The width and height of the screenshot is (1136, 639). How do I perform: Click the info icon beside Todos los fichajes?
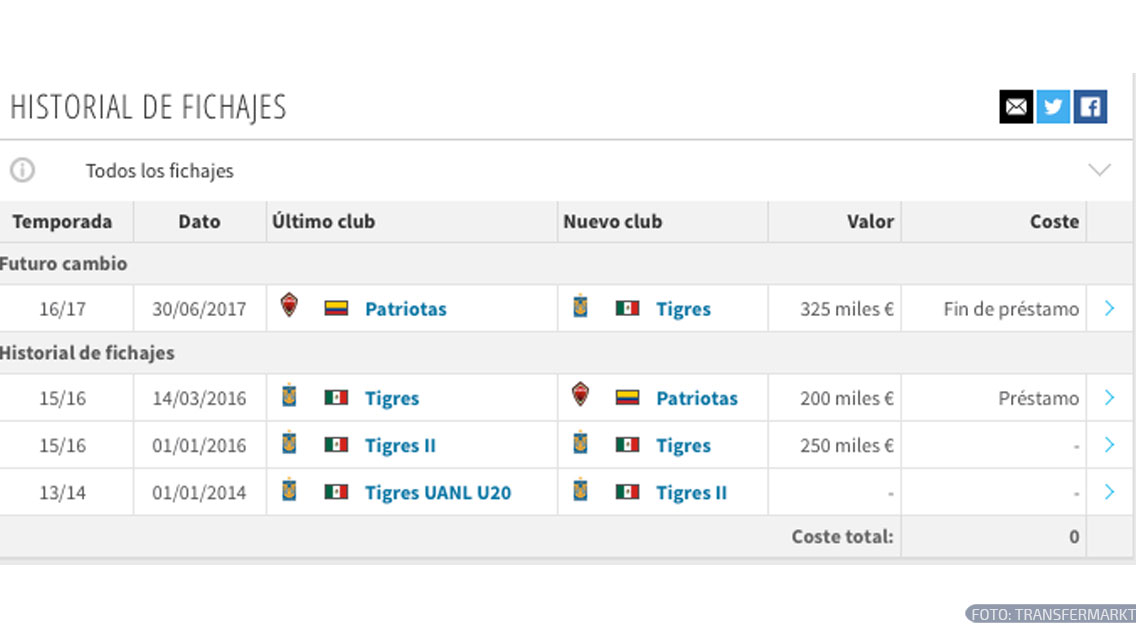[x=22, y=170]
